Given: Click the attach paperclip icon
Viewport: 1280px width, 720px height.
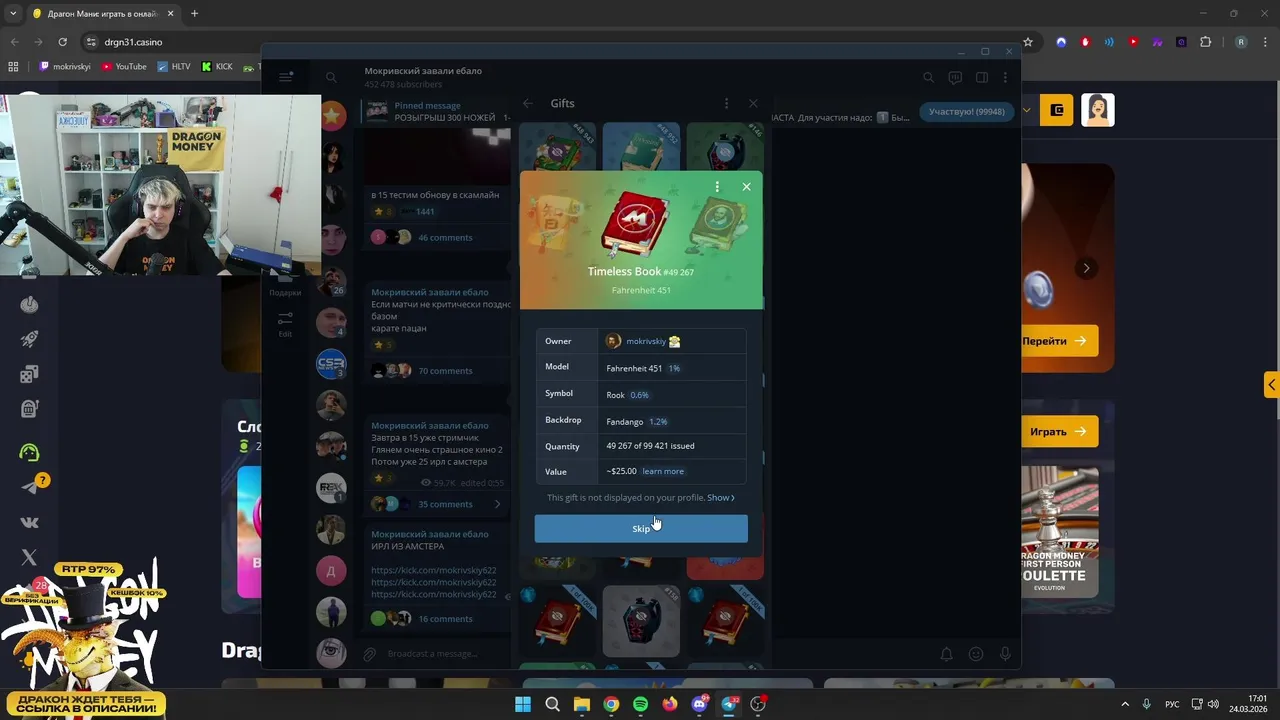Looking at the screenshot, I should pyautogui.click(x=370, y=654).
